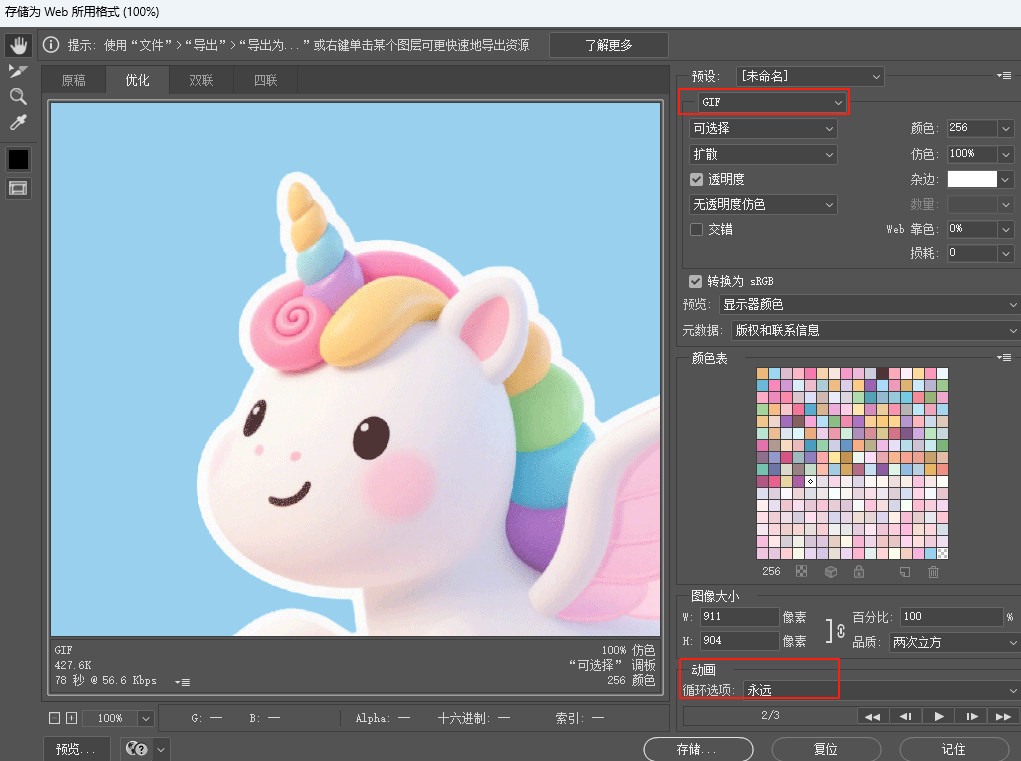
Task: Toggle the constrain proportions link icon
Action: pos(841,631)
